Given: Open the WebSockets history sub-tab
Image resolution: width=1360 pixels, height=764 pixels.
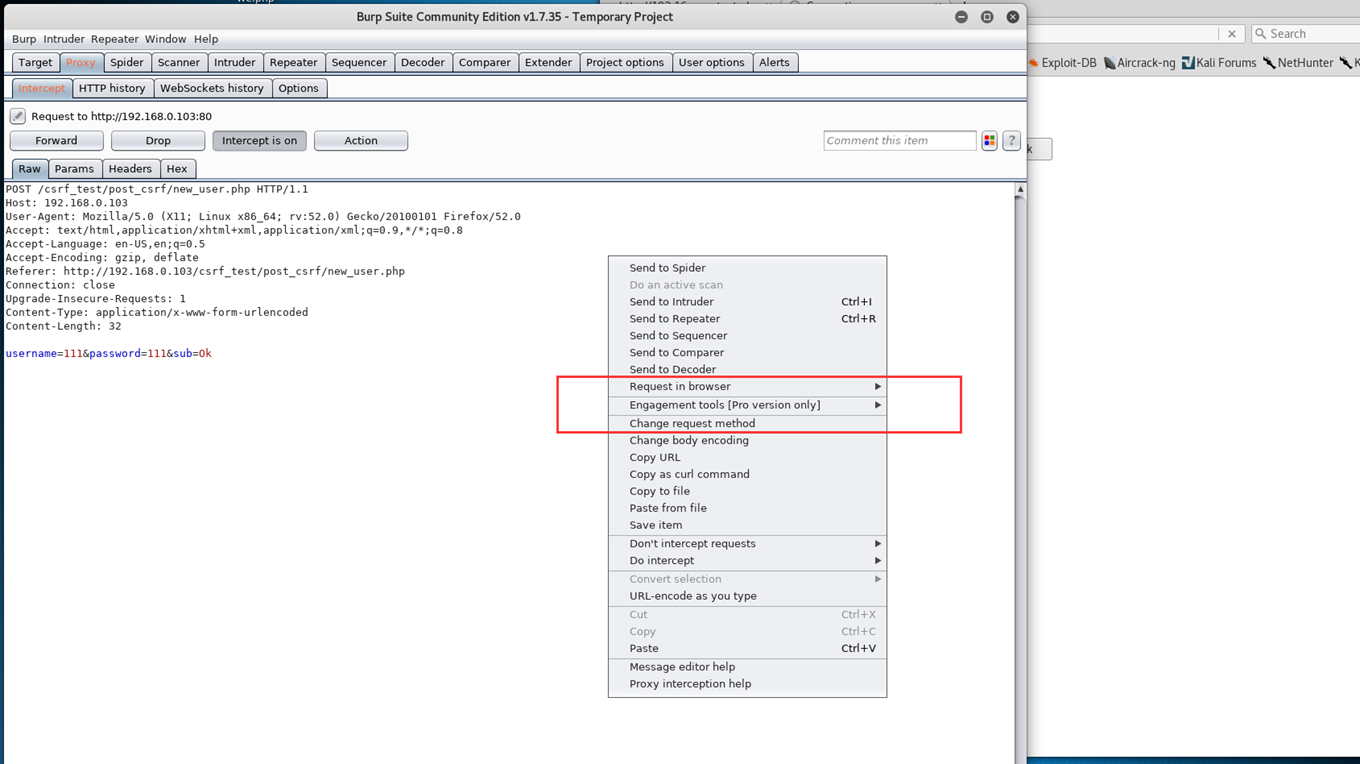Looking at the screenshot, I should point(212,88).
